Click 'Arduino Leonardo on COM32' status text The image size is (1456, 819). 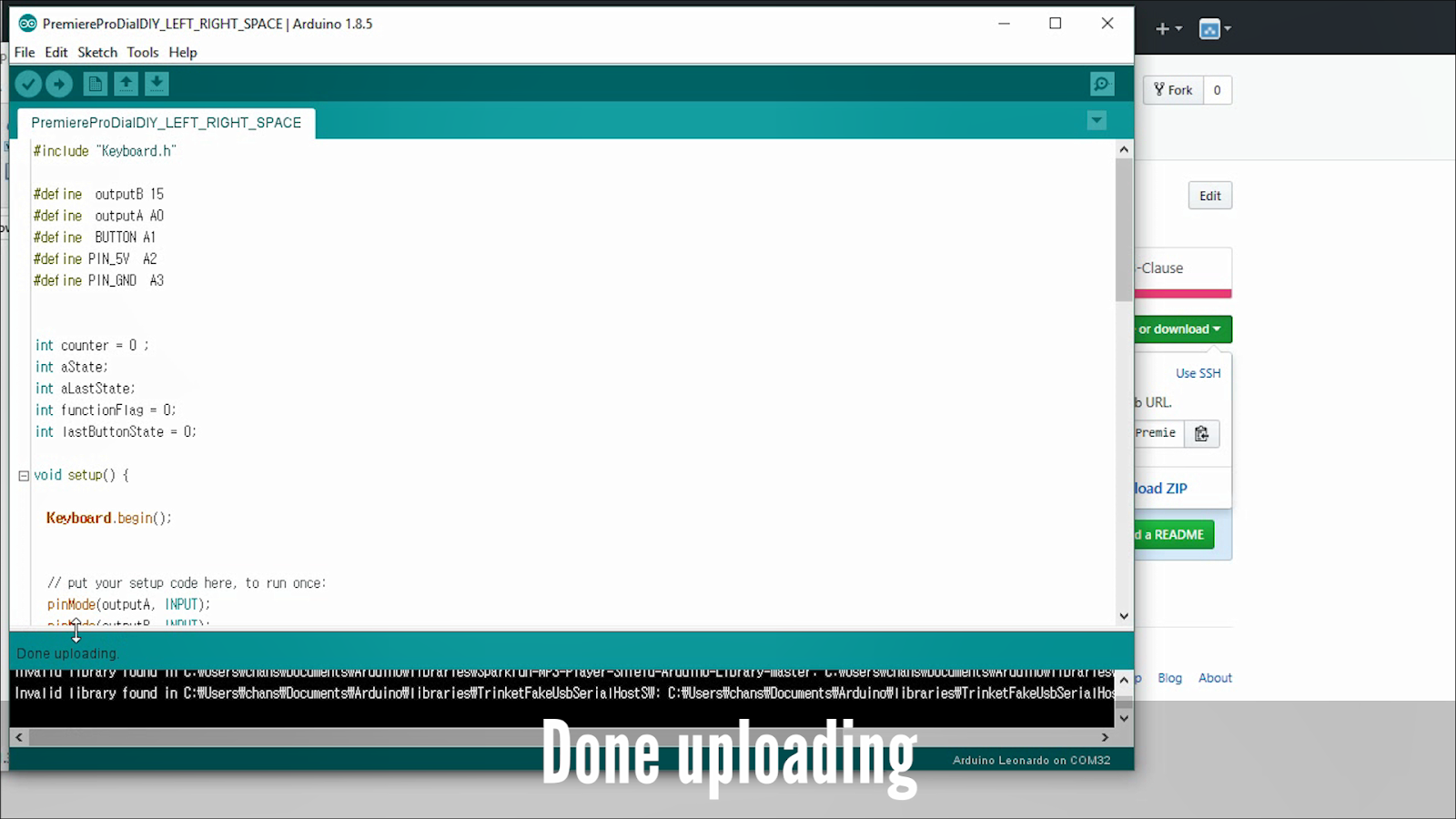1032,760
